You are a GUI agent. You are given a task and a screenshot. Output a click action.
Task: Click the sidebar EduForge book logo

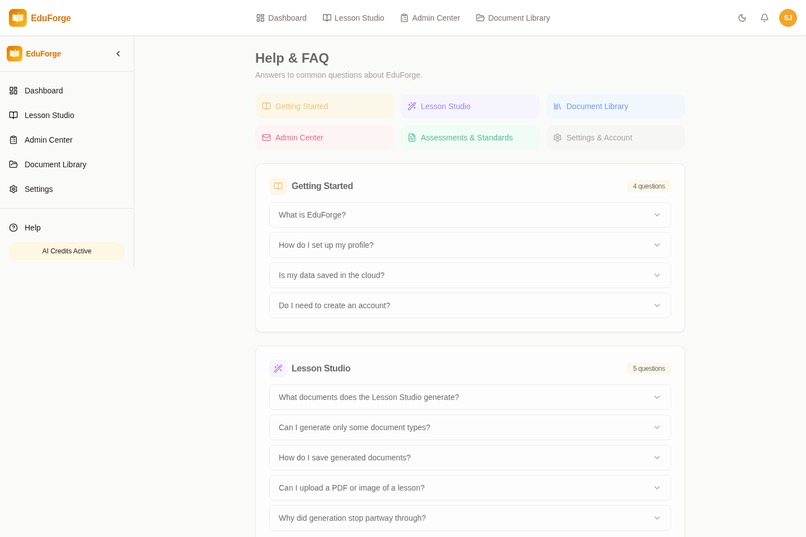coord(14,53)
